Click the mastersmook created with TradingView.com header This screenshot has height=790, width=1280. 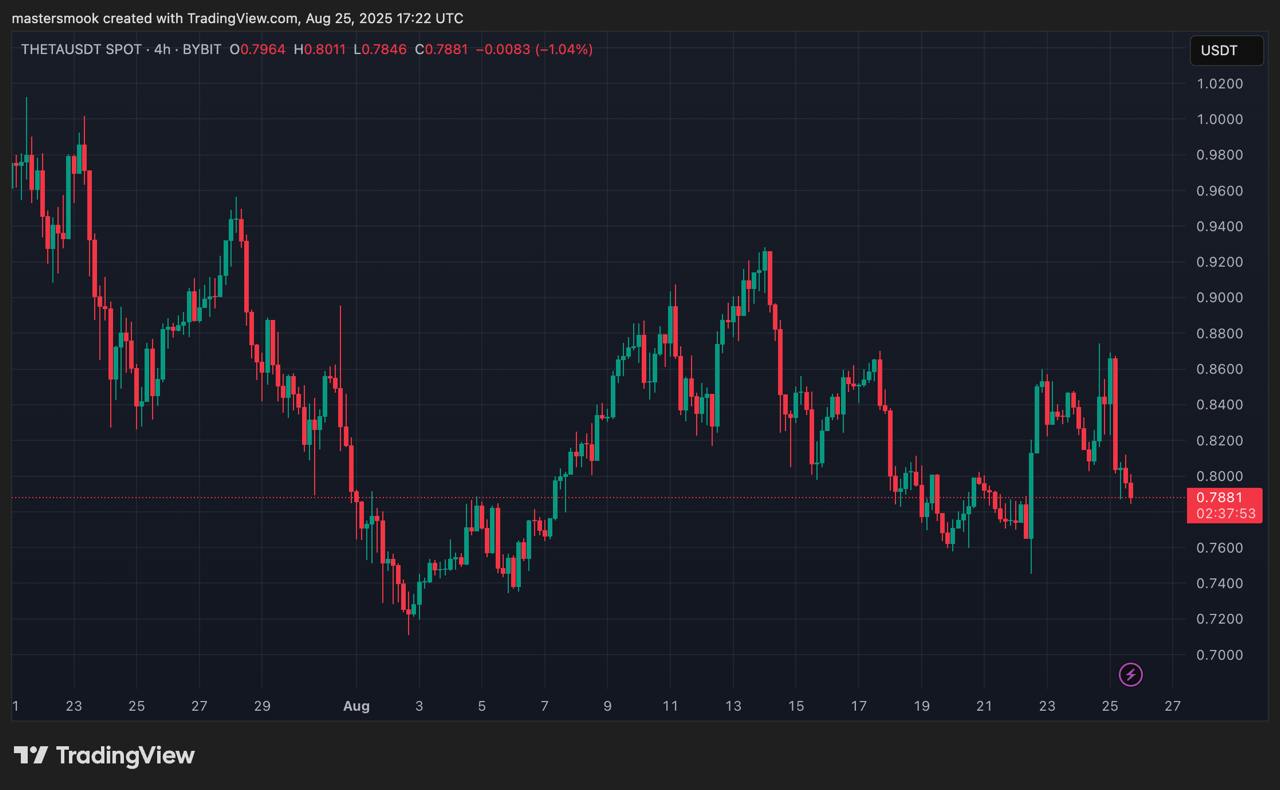point(237,18)
